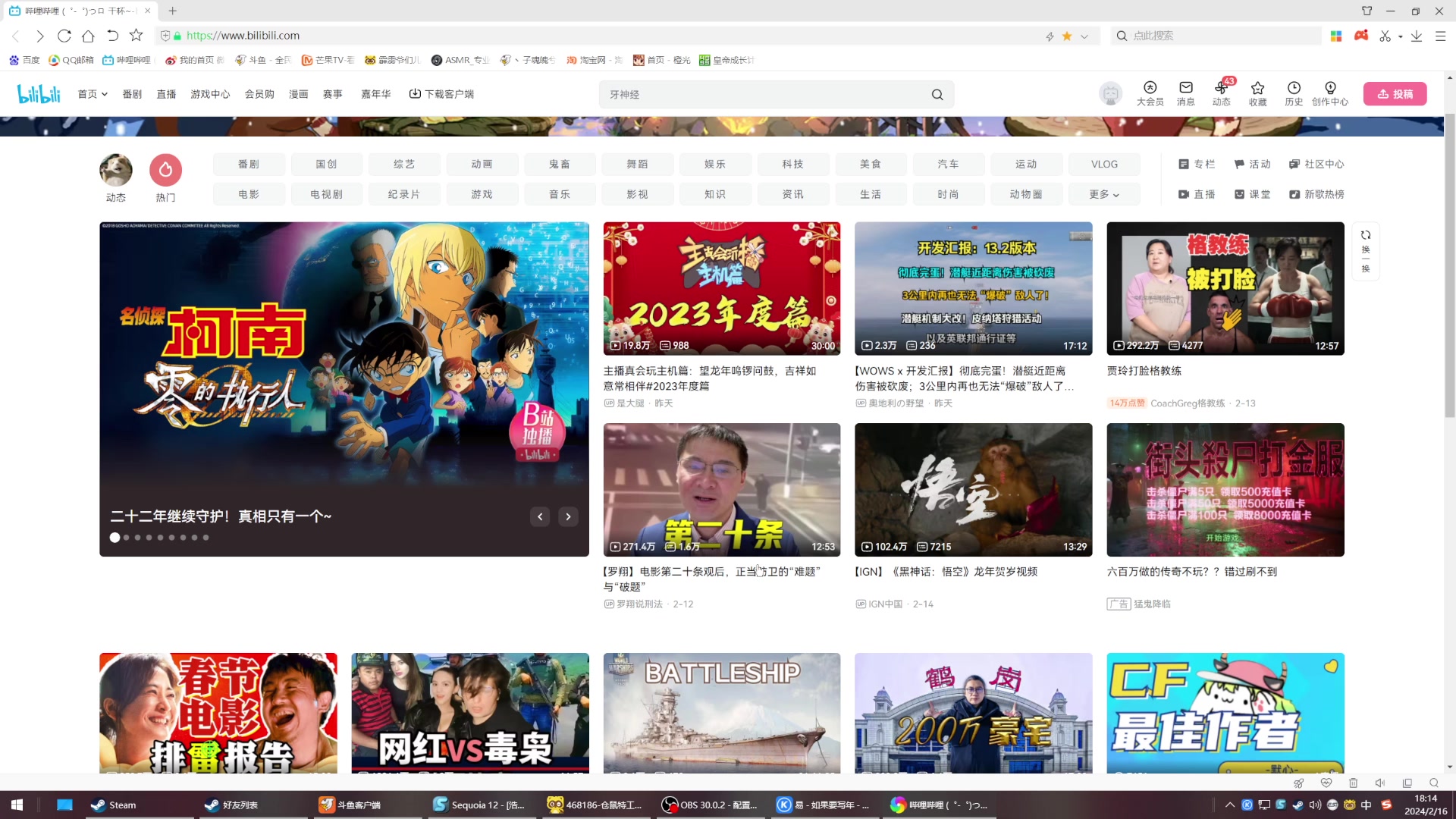Open 社区中心 community center
Viewport: 1456px width, 819px height.
pos(1316,164)
